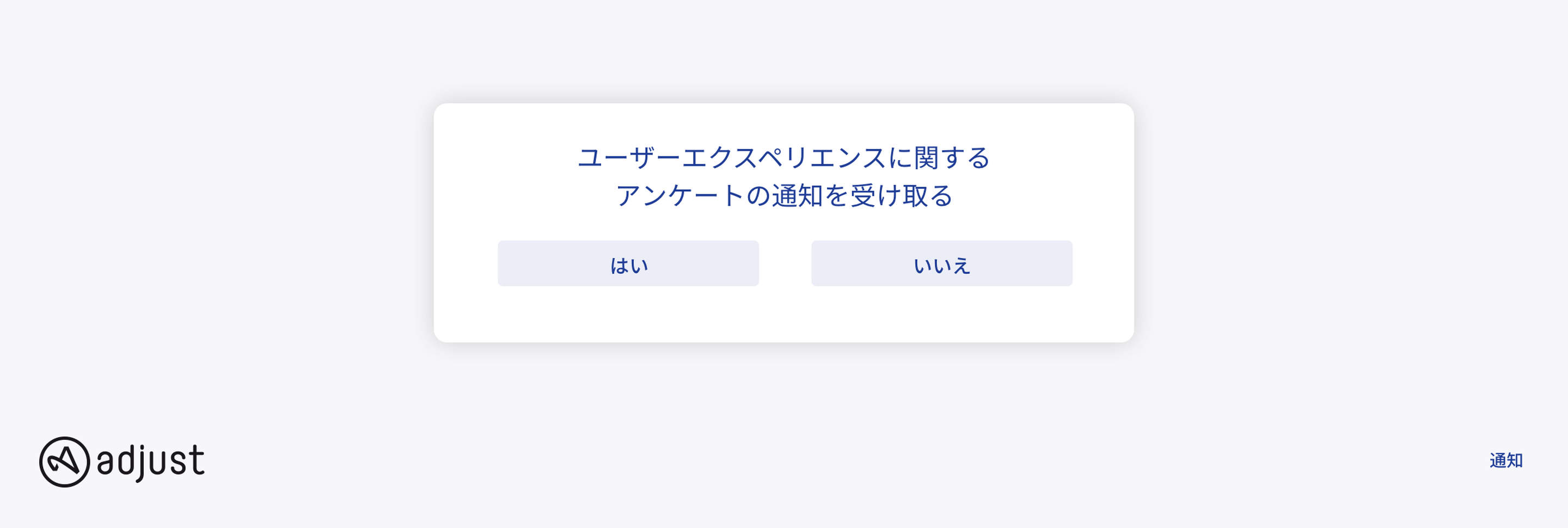Click the "adjust" wordmark text
The image size is (1568, 528).
[x=151, y=462]
